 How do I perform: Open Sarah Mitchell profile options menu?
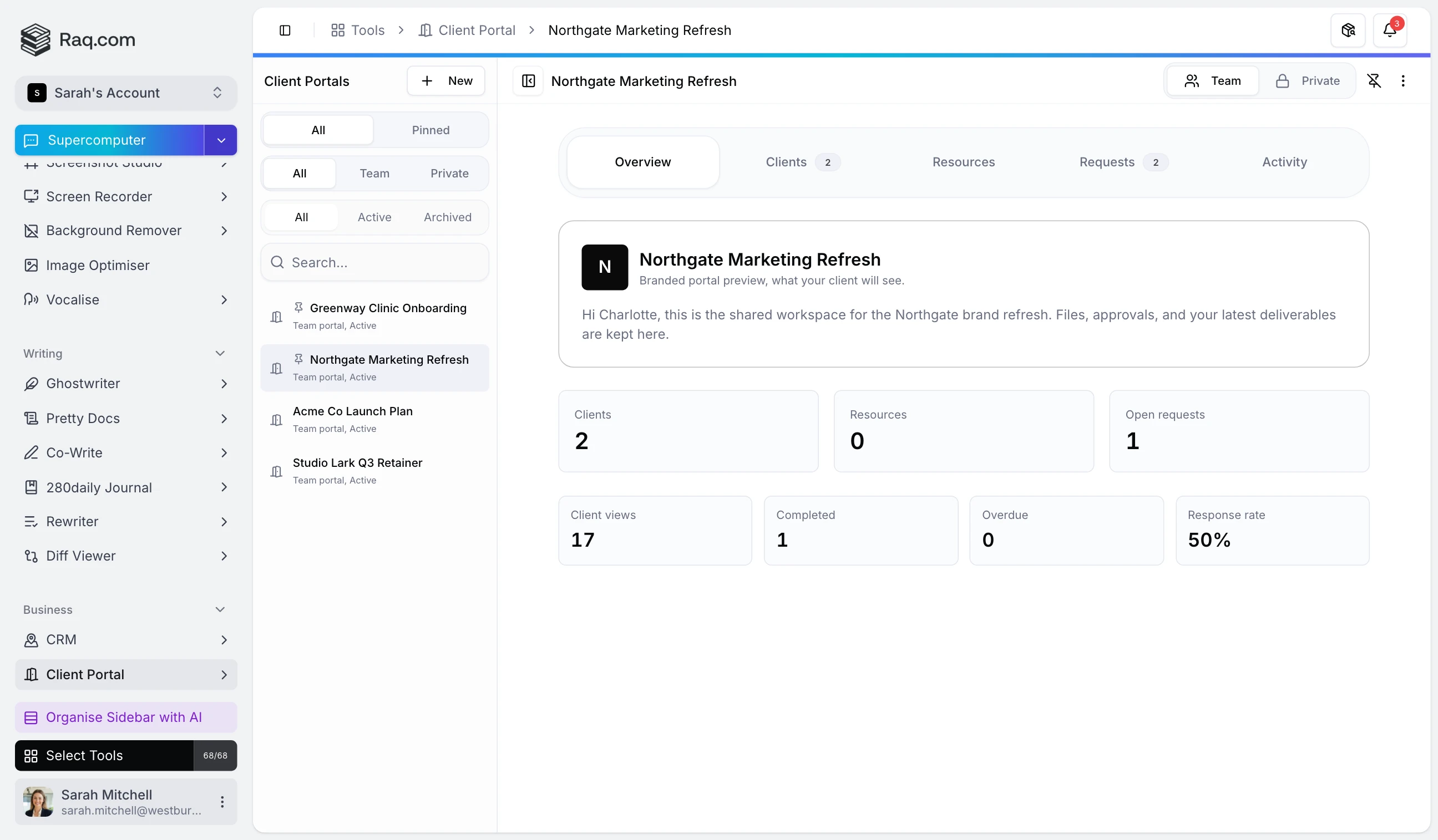(222, 802)
